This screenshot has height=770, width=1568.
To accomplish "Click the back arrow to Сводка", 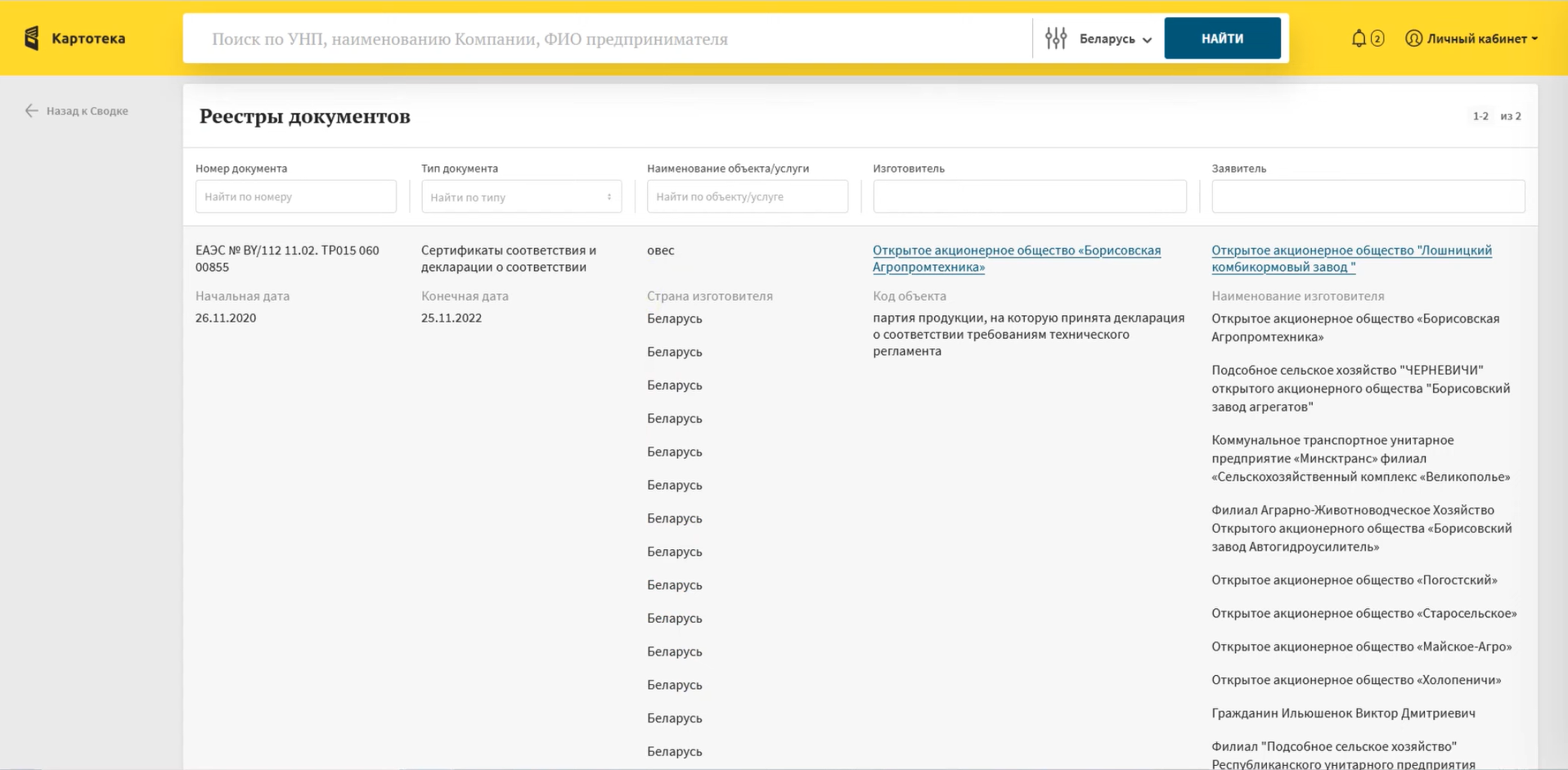I will 32,110.
